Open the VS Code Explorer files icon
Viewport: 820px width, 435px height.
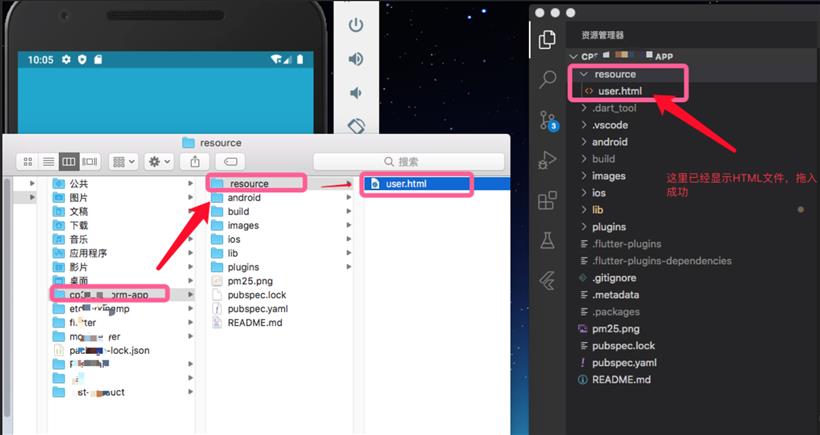[x=547, y=40]
